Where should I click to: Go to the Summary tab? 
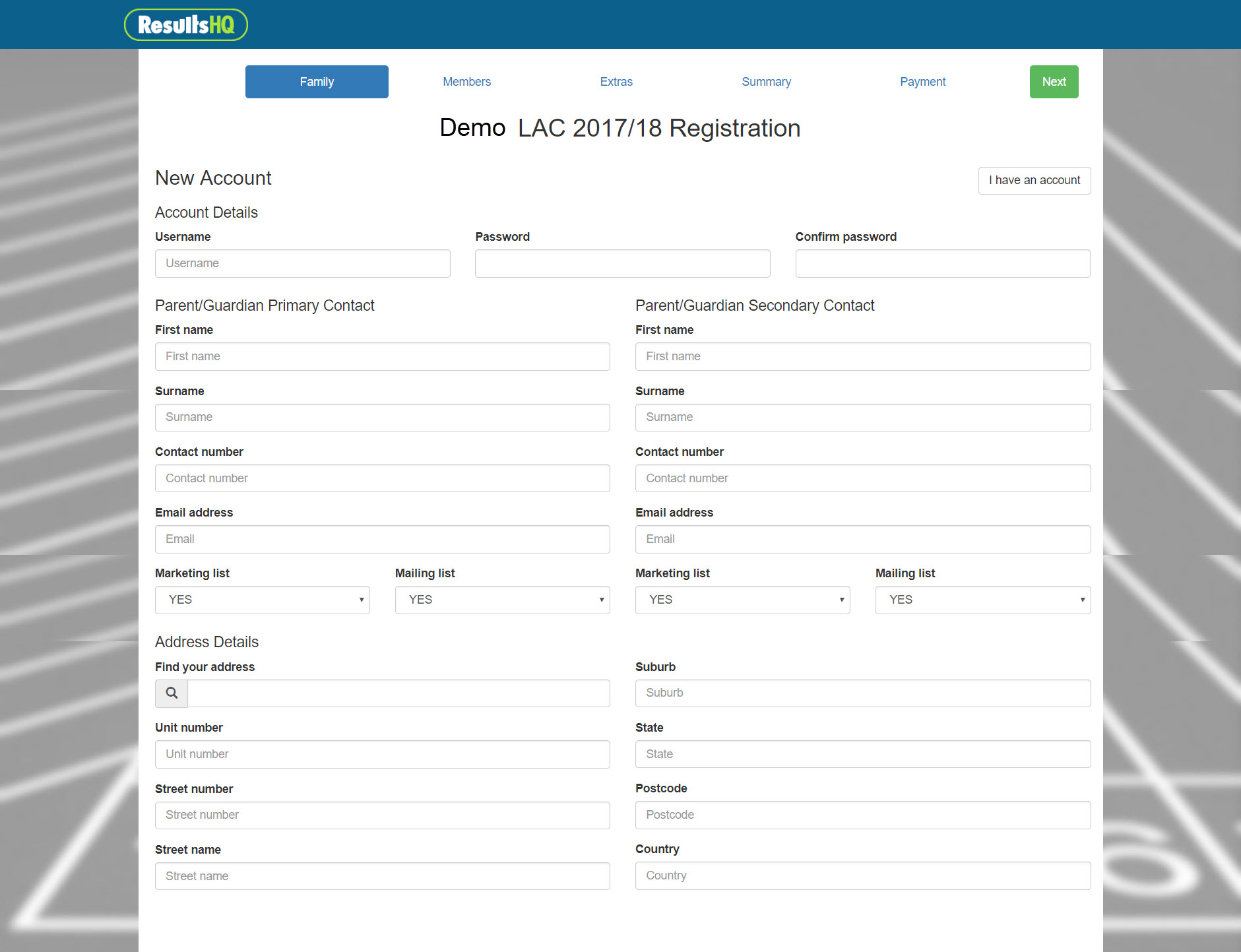tap(766, 82)
